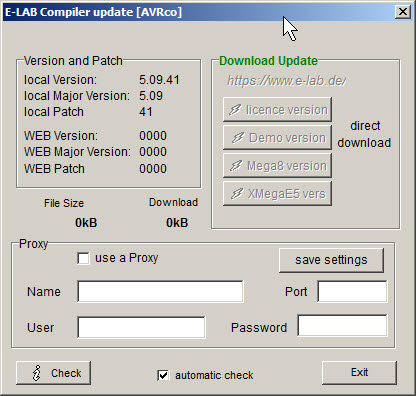
Task: Focus the proxy Name text field
Action: click(x=160, y=292)
